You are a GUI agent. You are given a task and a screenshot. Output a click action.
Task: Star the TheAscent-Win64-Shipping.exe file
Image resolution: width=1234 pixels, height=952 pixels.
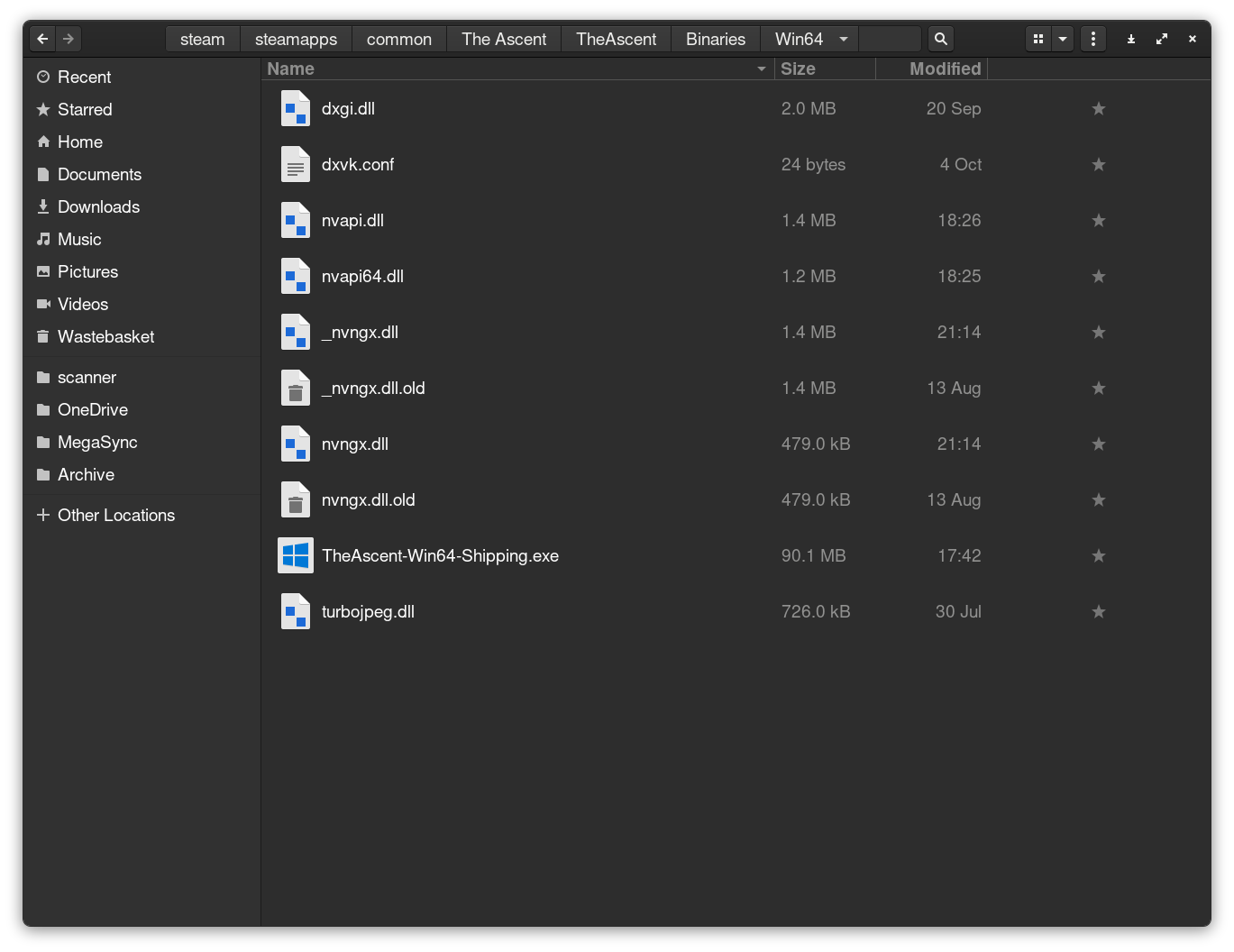[1099, 556]
